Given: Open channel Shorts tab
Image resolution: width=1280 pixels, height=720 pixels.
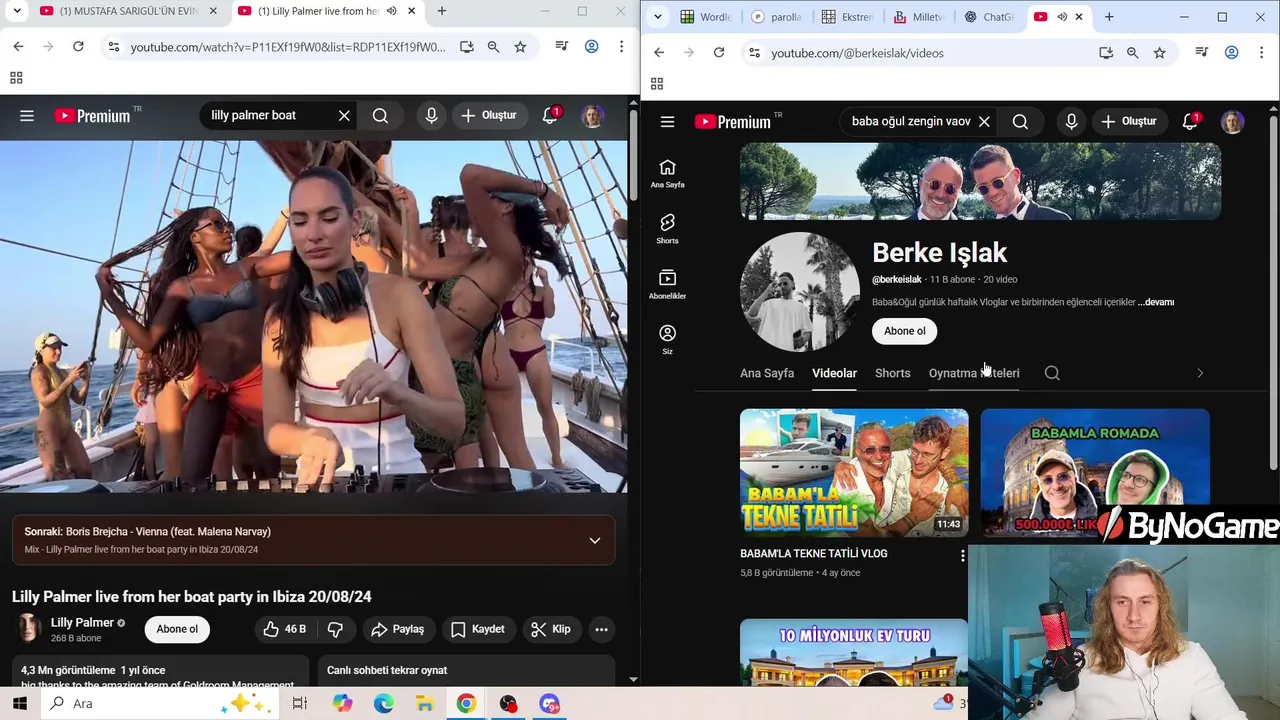Looking at the screenshot, I should 893,373.
